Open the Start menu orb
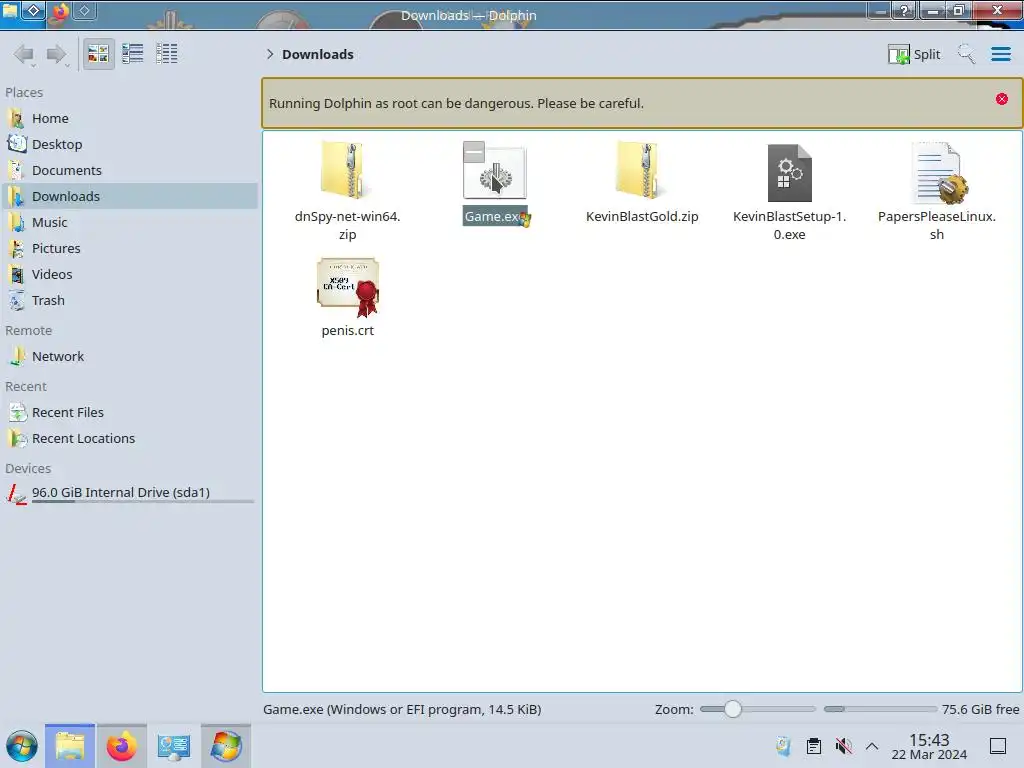Viewport: 1024px width, 768px height. (22, 746)
